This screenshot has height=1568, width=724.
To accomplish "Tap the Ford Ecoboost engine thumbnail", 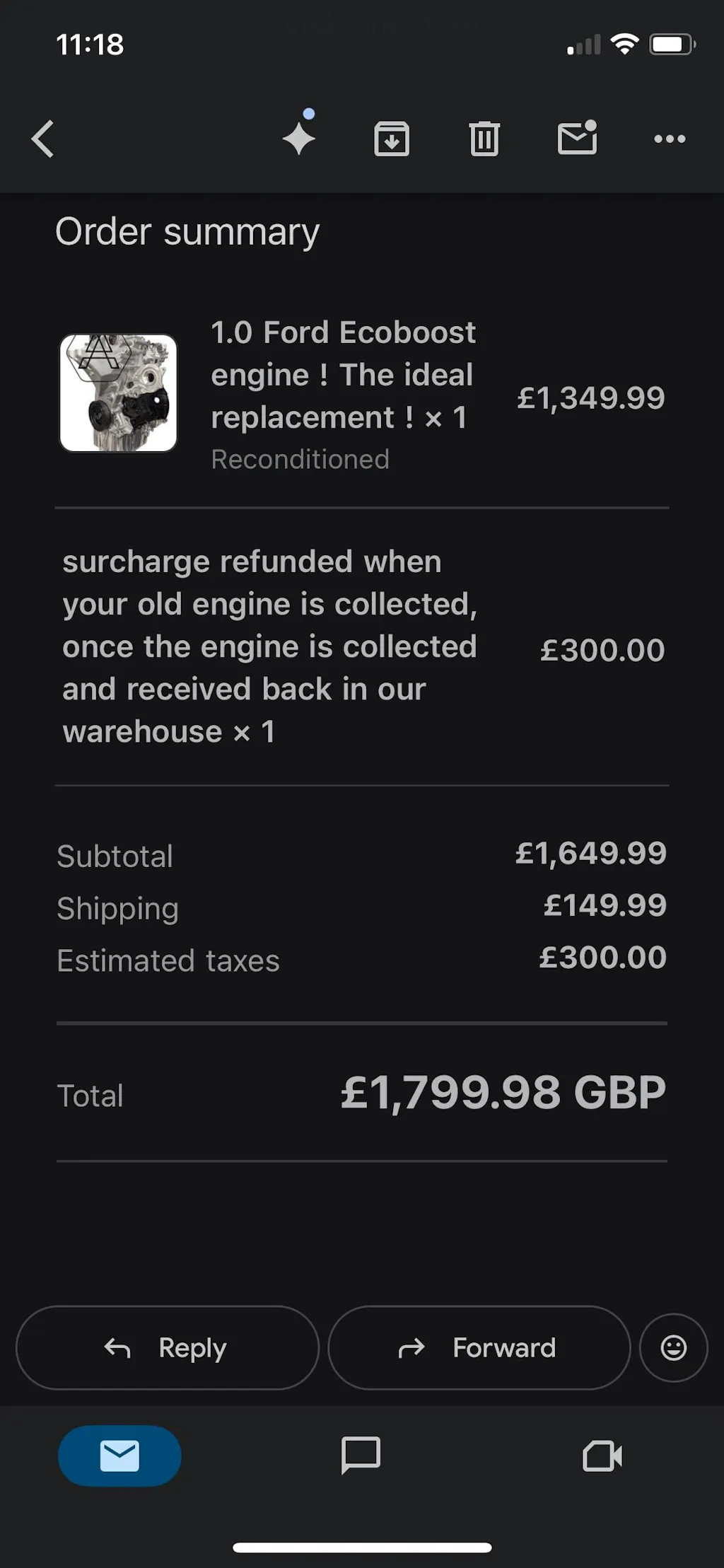I will click(x=118, y=393).
